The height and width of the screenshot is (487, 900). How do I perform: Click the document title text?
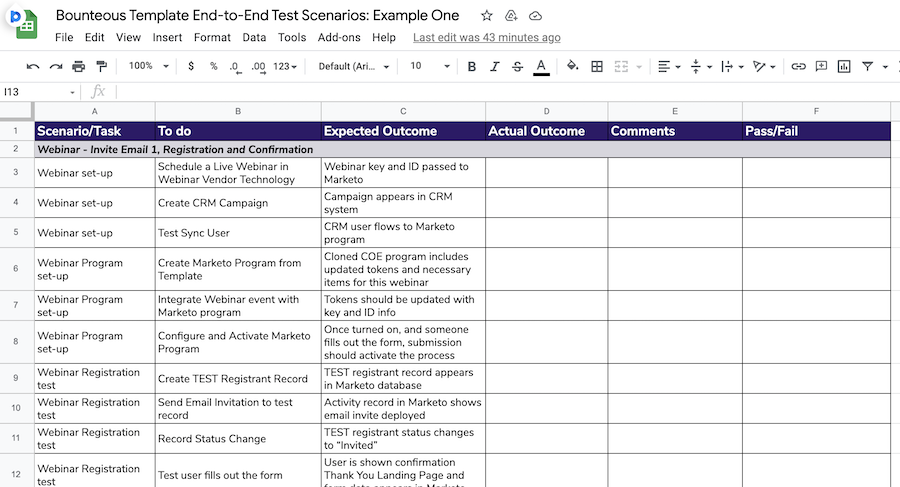pos(257,16)
